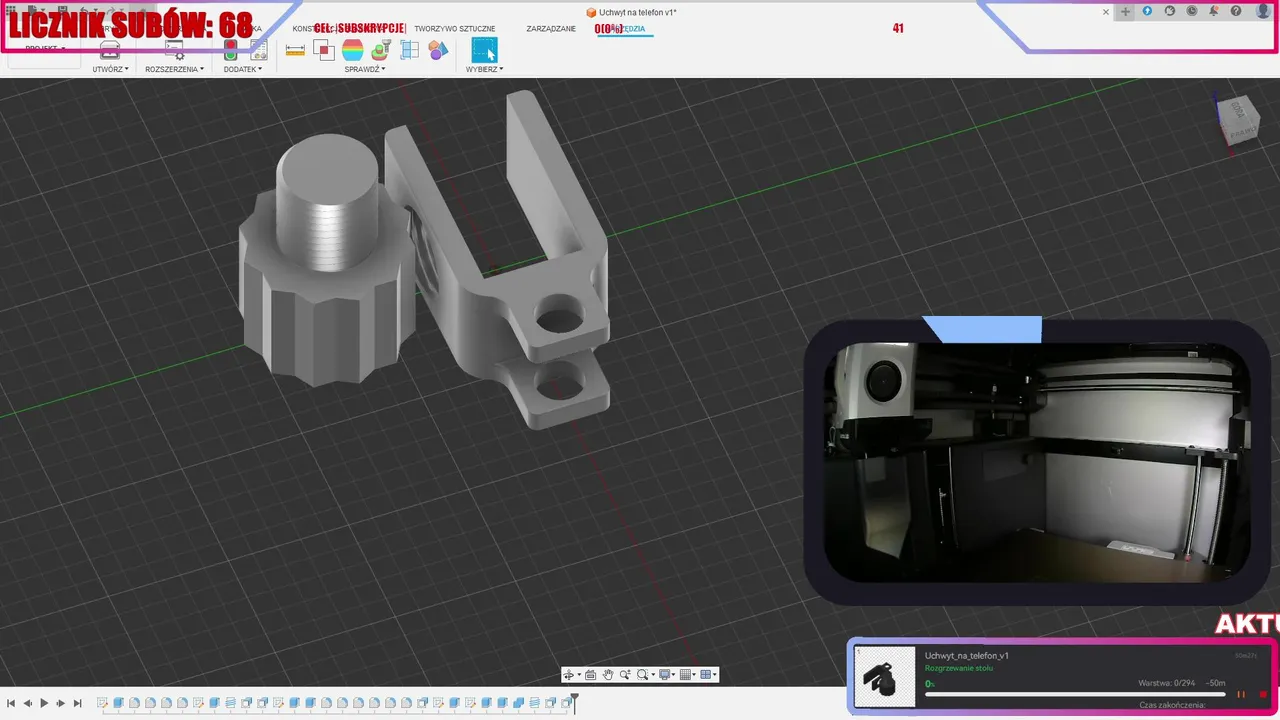This screenshot has width=1280, height=720.
Task: Jump to timeline beginning
Action: pos(11,703)
